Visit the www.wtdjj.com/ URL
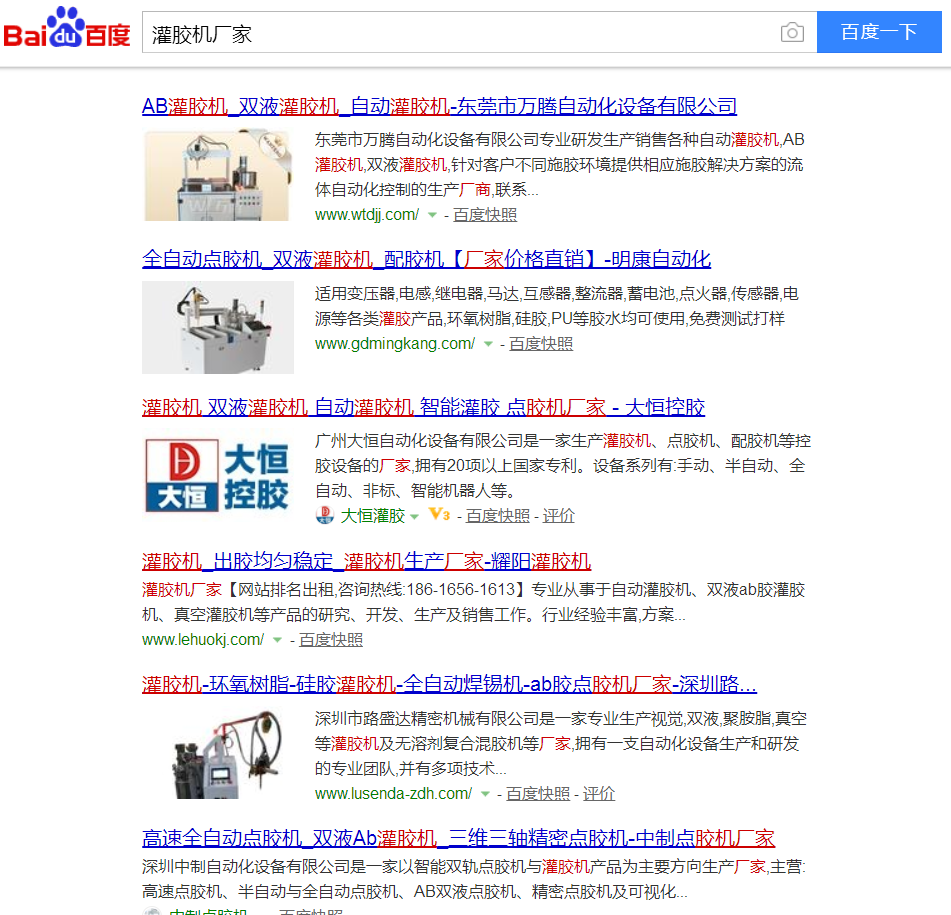The width and height of the screenshot is (951, 915). (x=367, y=215)
